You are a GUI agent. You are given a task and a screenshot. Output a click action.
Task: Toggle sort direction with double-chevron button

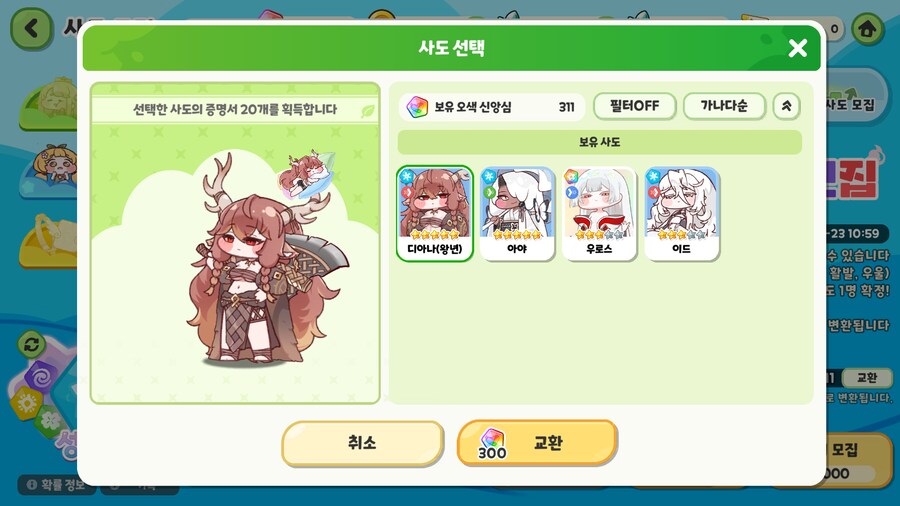point(786,106)
